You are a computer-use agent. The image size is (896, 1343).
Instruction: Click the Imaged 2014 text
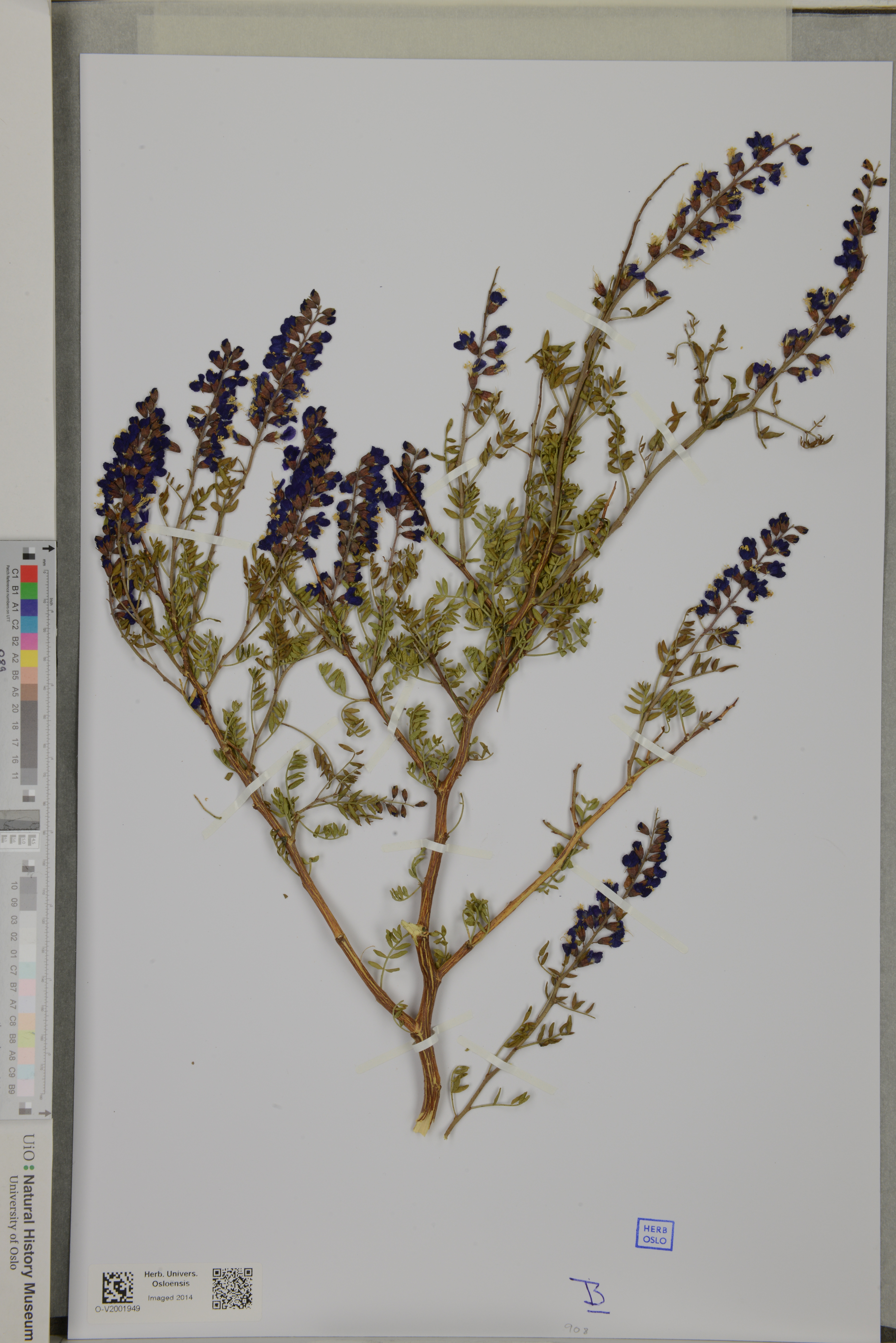pos(170,1298)
